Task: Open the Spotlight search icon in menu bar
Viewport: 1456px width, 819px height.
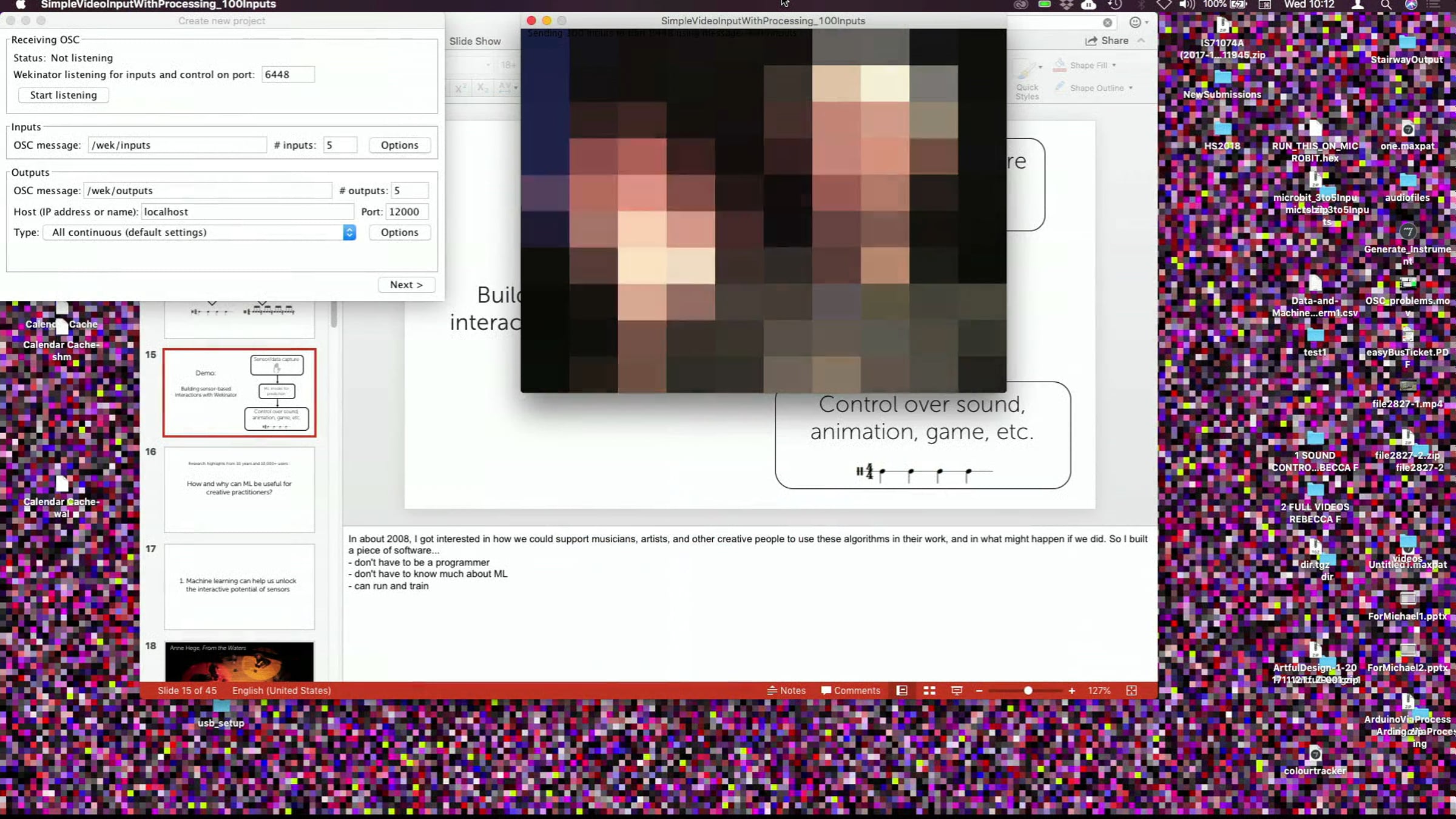Action: [1386, 5]
